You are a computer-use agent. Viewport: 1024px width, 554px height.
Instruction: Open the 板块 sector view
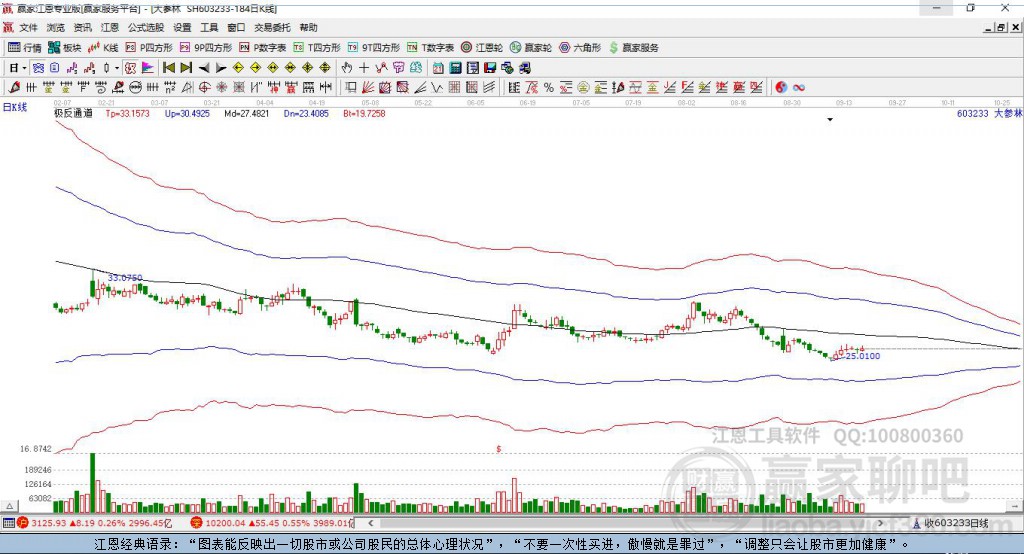(x=65, y=48)
